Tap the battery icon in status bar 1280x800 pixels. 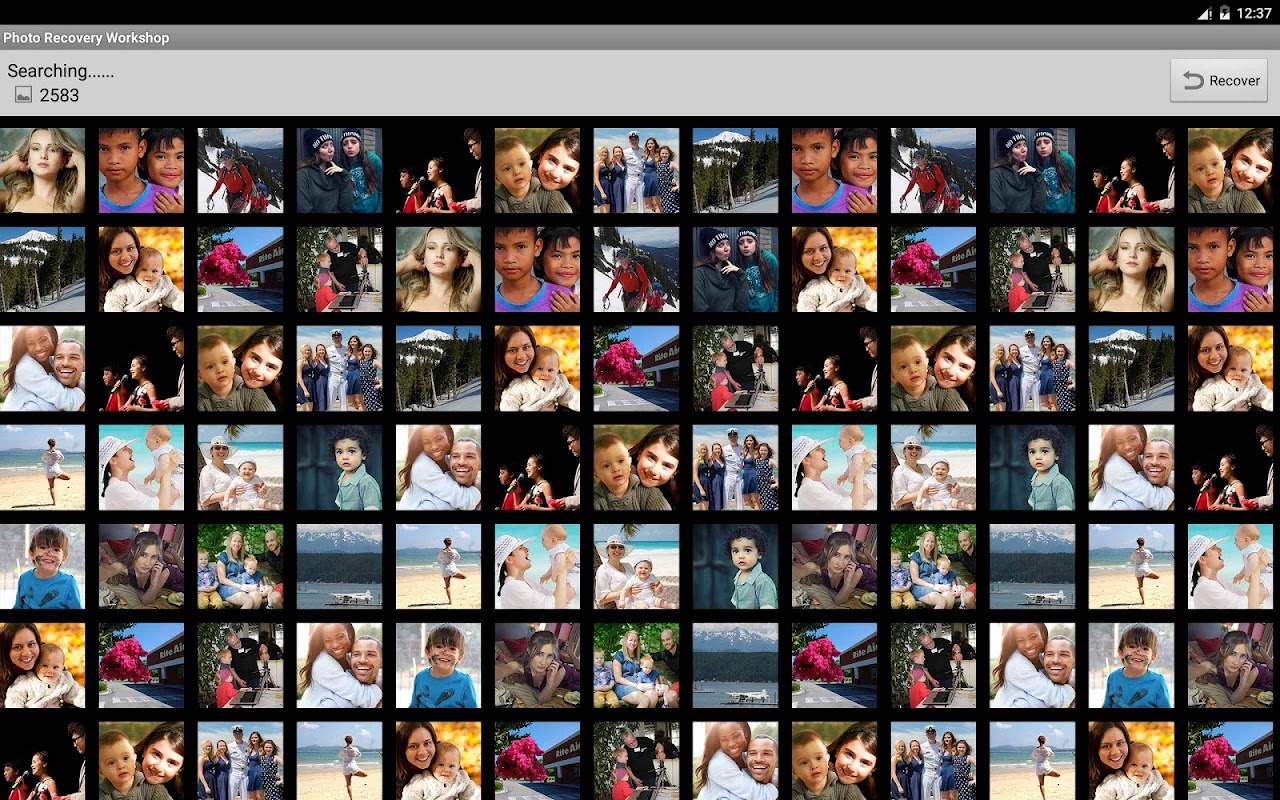(x=1224, y=13)
